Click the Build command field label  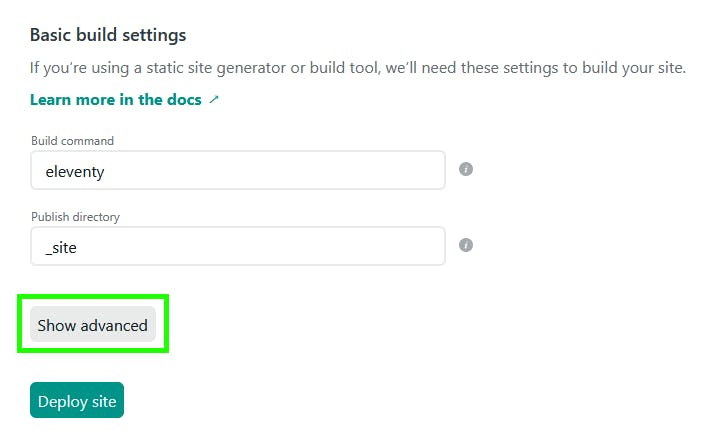tap(72, 141)
